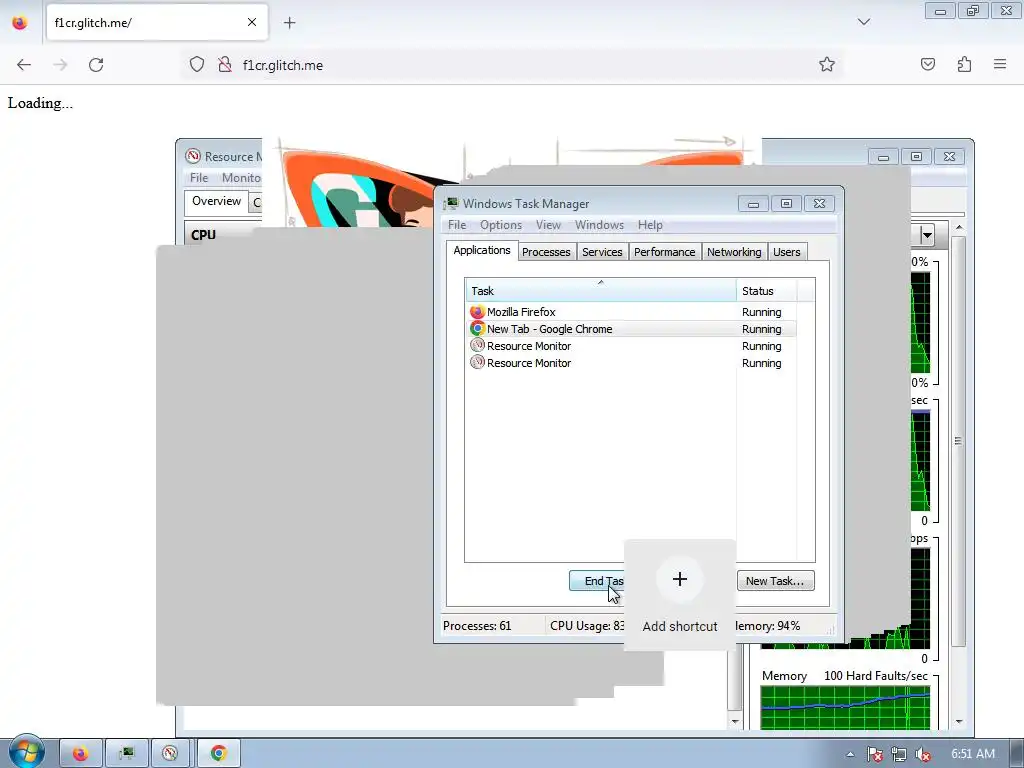Click the Resource Monitor title bar icon
The height and width of the screenshot is (768, 1024).
point(193,156)
